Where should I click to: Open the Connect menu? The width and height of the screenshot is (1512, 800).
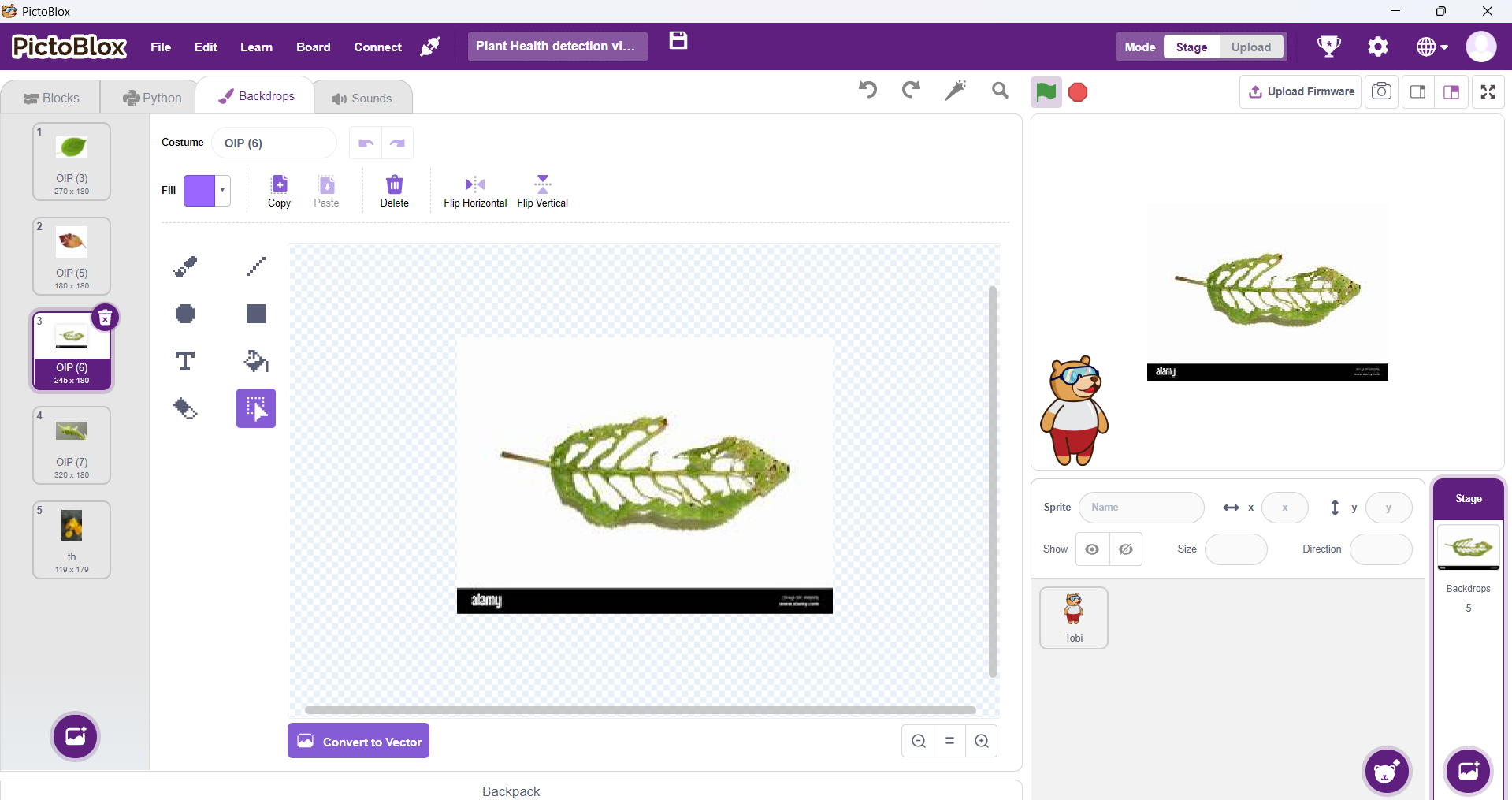(x=377, y=47)
